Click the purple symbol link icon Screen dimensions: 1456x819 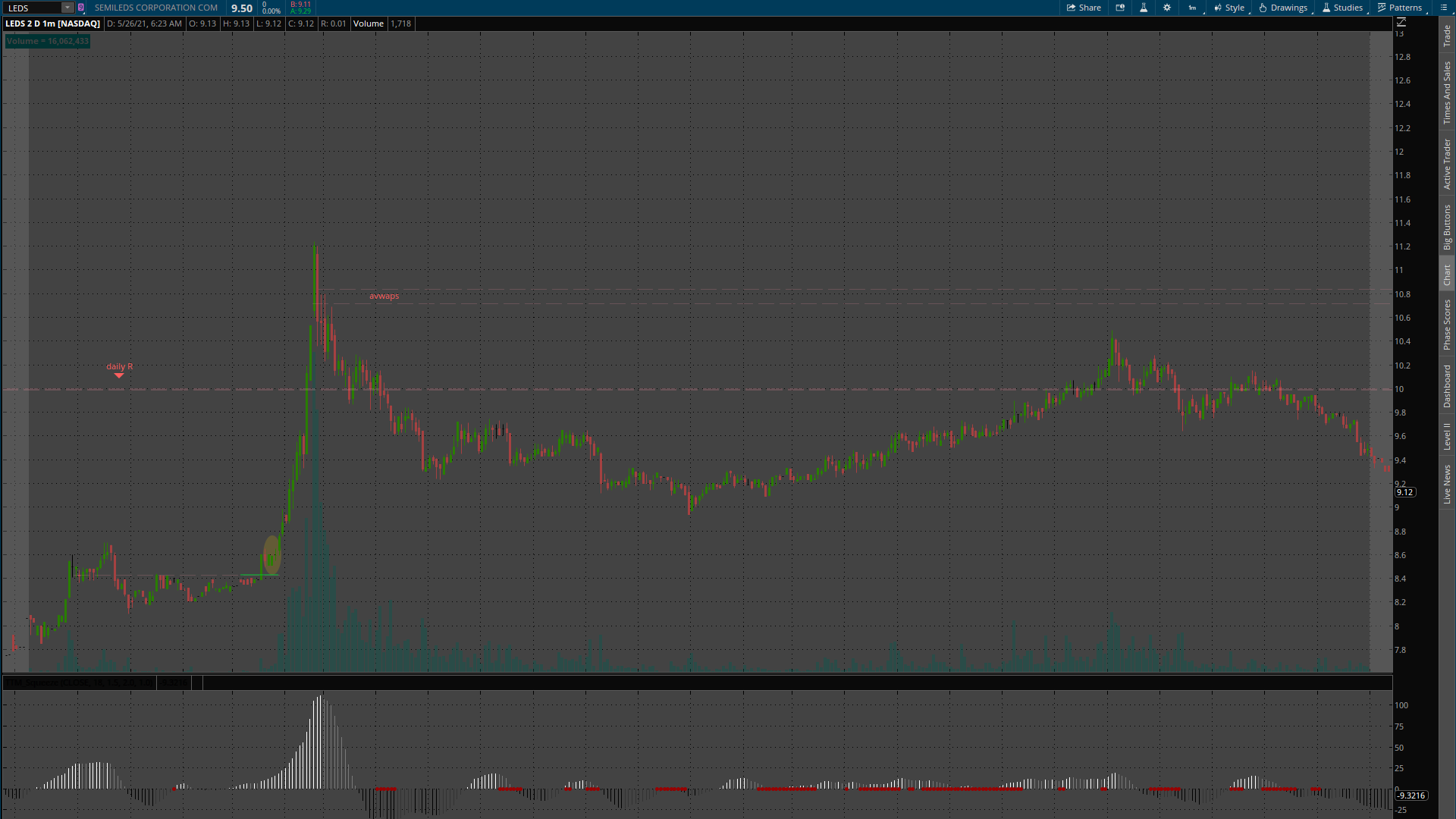click(81, 8)
